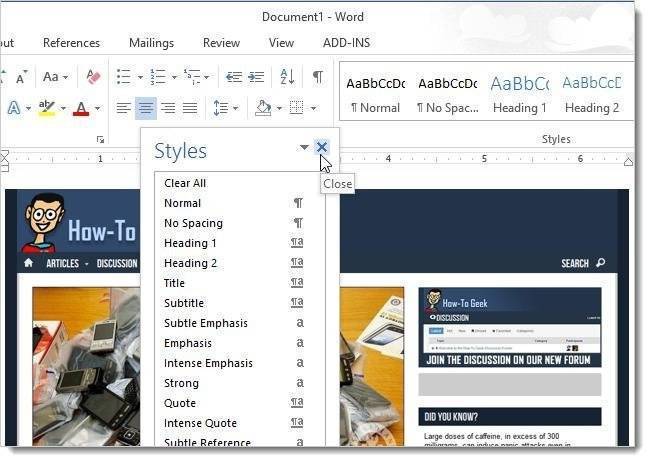Open the Mailings ribbon tab
650x462 pixels.
click(151, 43)
